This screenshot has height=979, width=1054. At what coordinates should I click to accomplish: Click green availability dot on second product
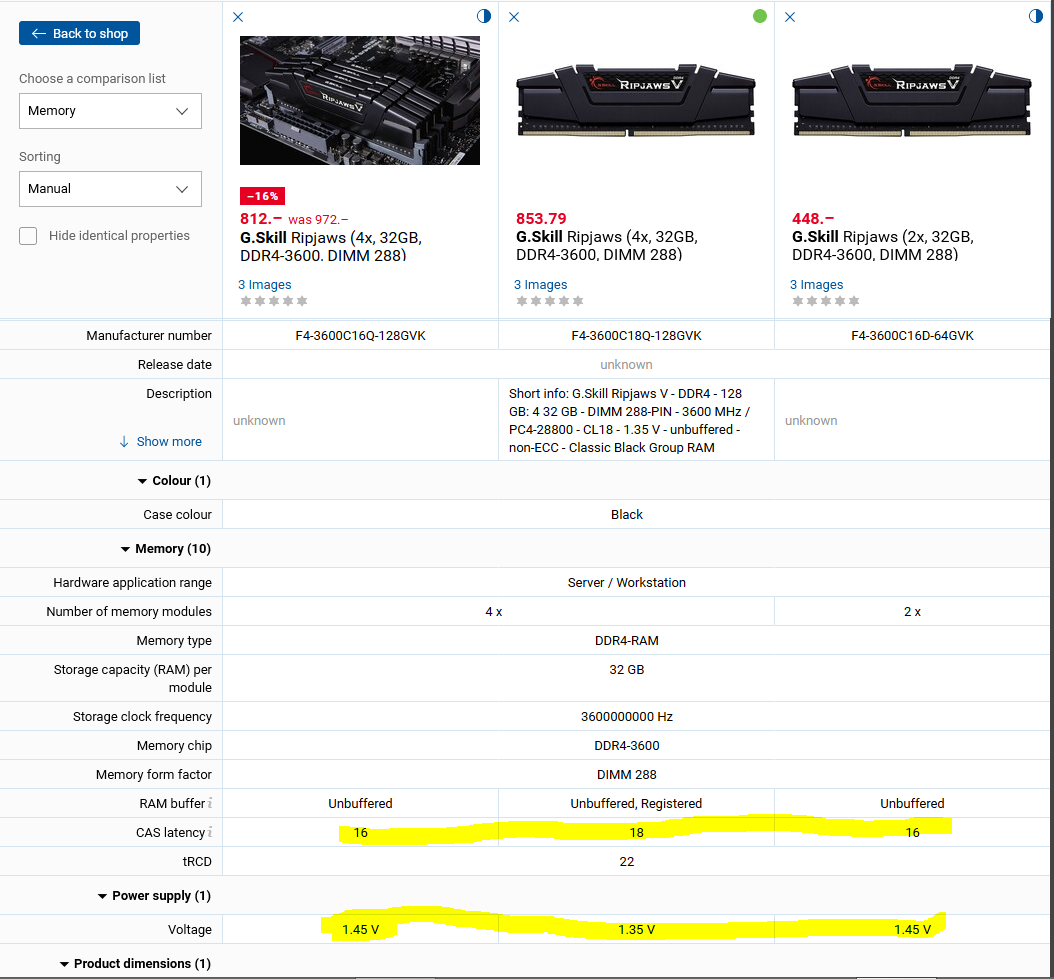point(760,16)
